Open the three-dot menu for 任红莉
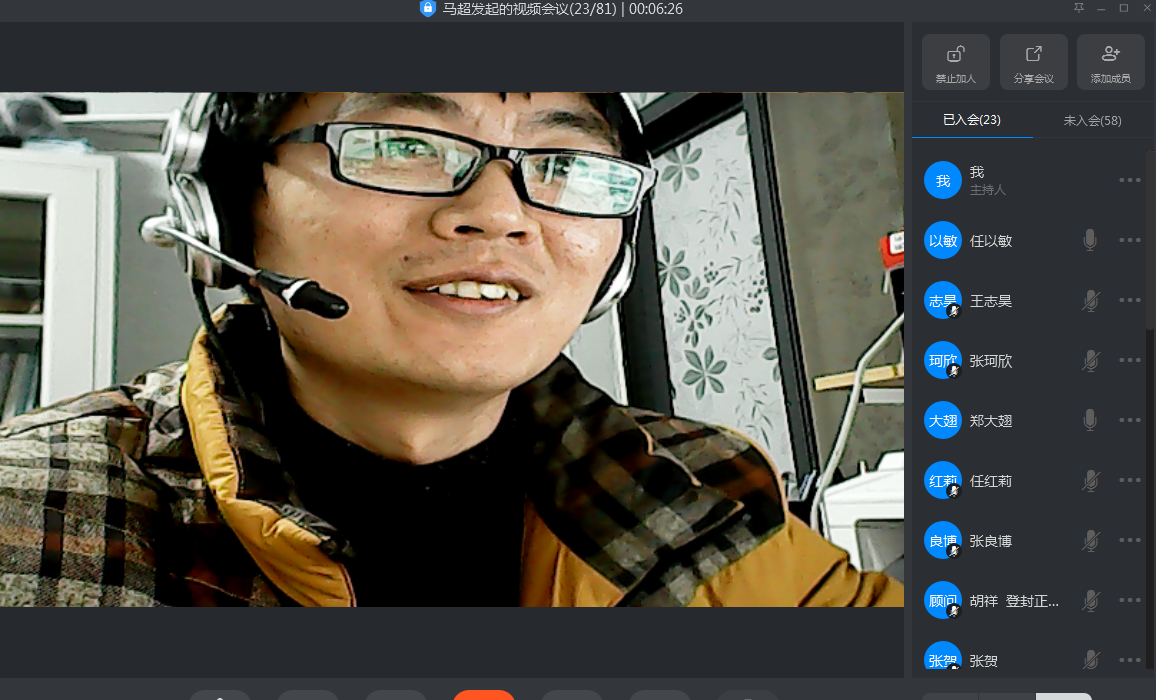1156x700 pixels. 1129,480
